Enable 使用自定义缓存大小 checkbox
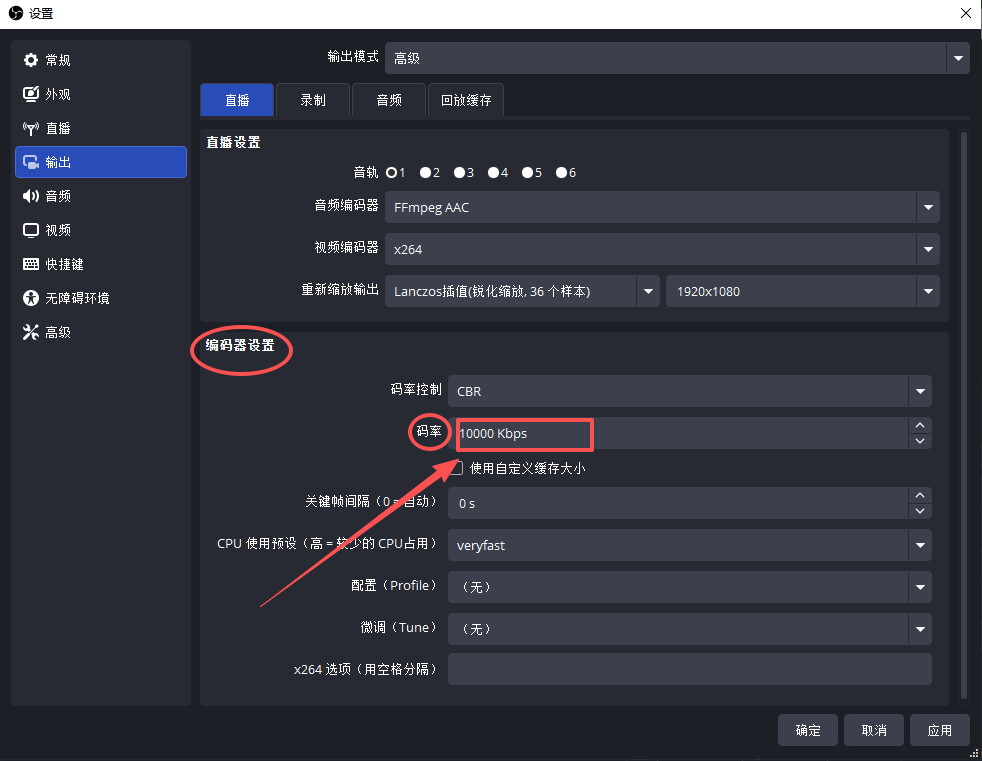The width and height of the screenshot is (982, 761). [456, 468]
